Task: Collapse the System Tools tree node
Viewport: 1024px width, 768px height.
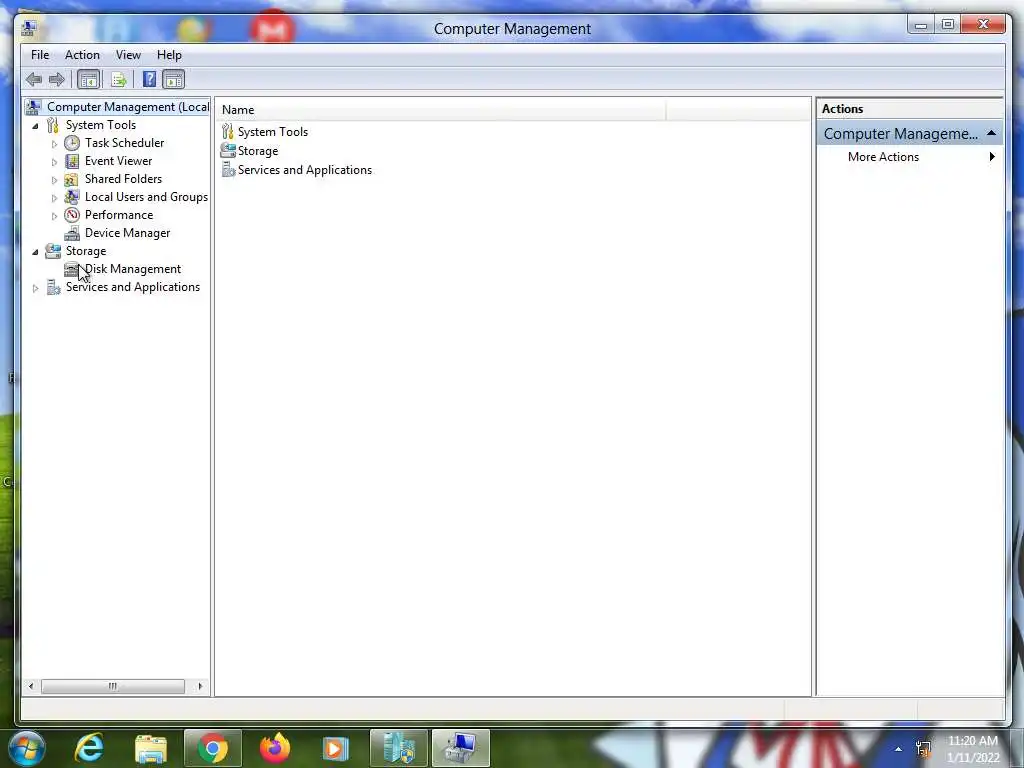Action: [35, 125]
